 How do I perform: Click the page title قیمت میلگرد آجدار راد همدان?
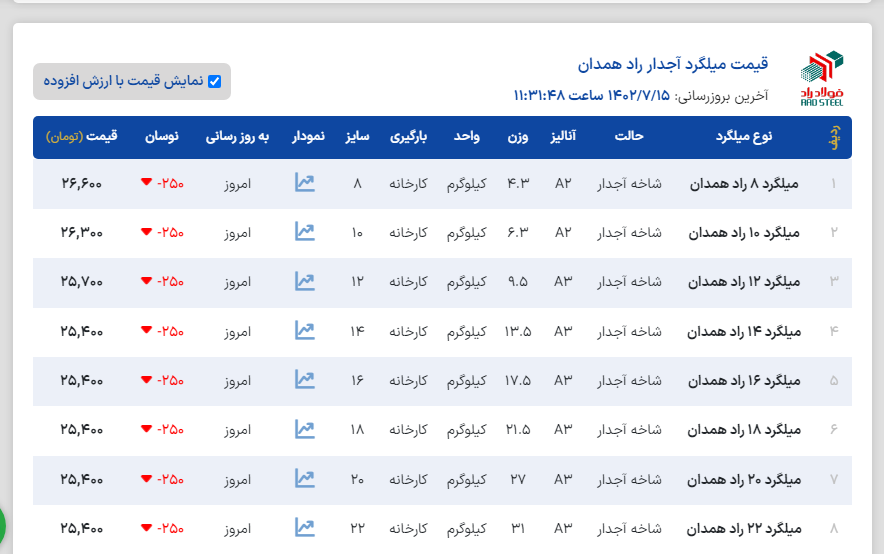[x=672, y=65]
